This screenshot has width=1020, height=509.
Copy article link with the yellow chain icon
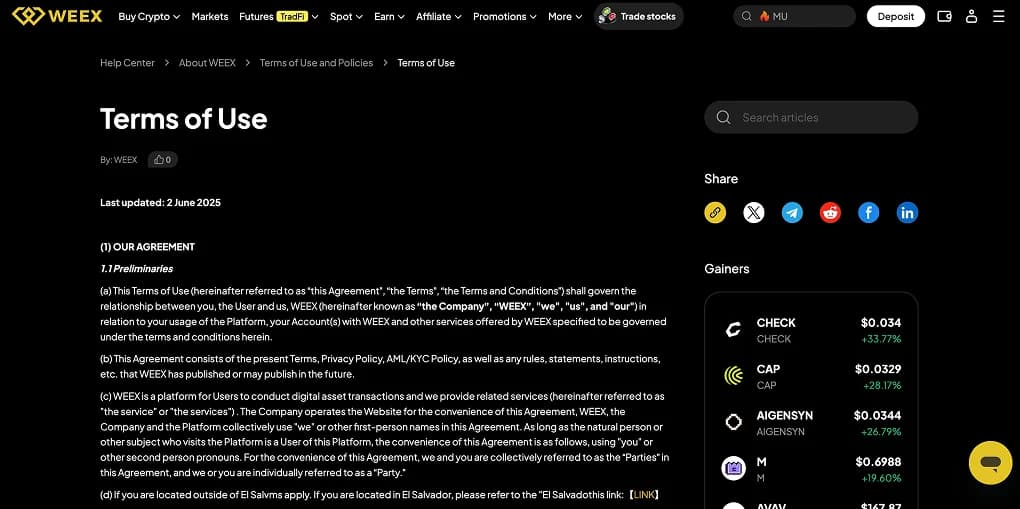(715, 212)
